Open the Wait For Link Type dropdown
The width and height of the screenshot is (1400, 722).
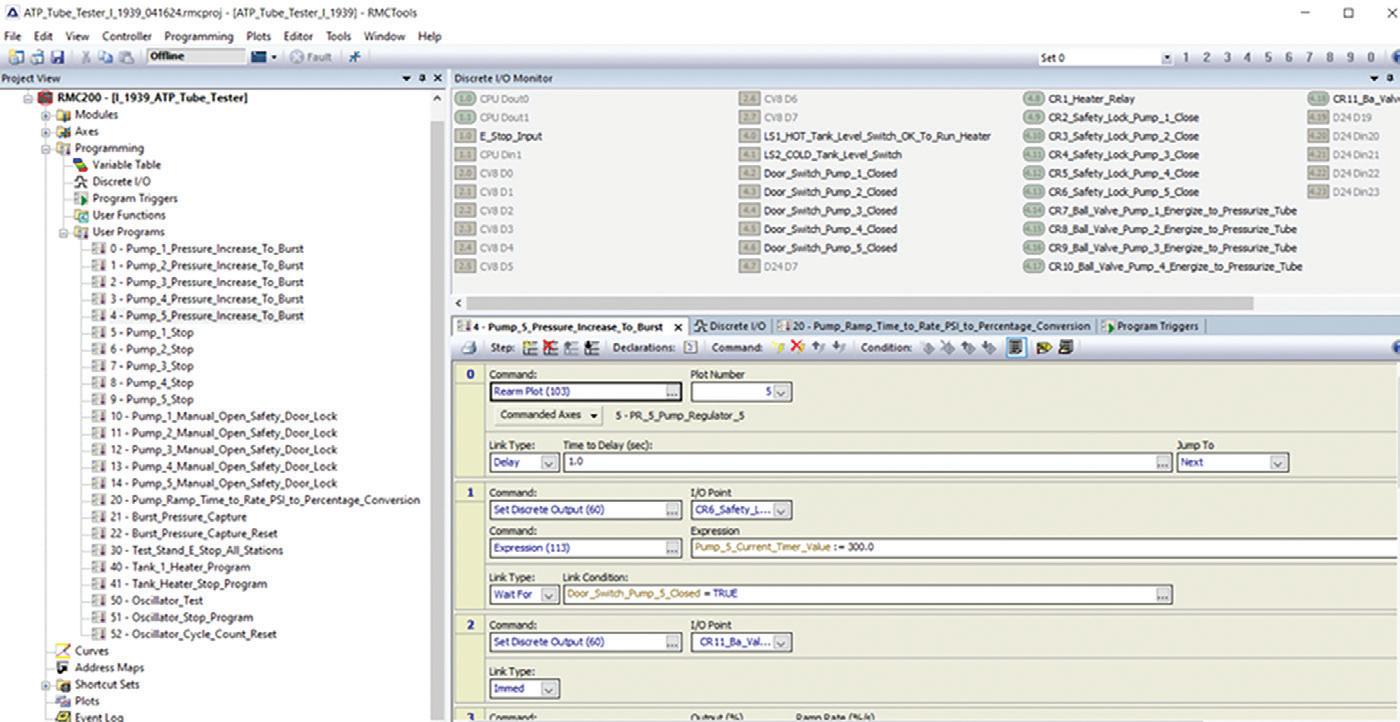point(548,594)
